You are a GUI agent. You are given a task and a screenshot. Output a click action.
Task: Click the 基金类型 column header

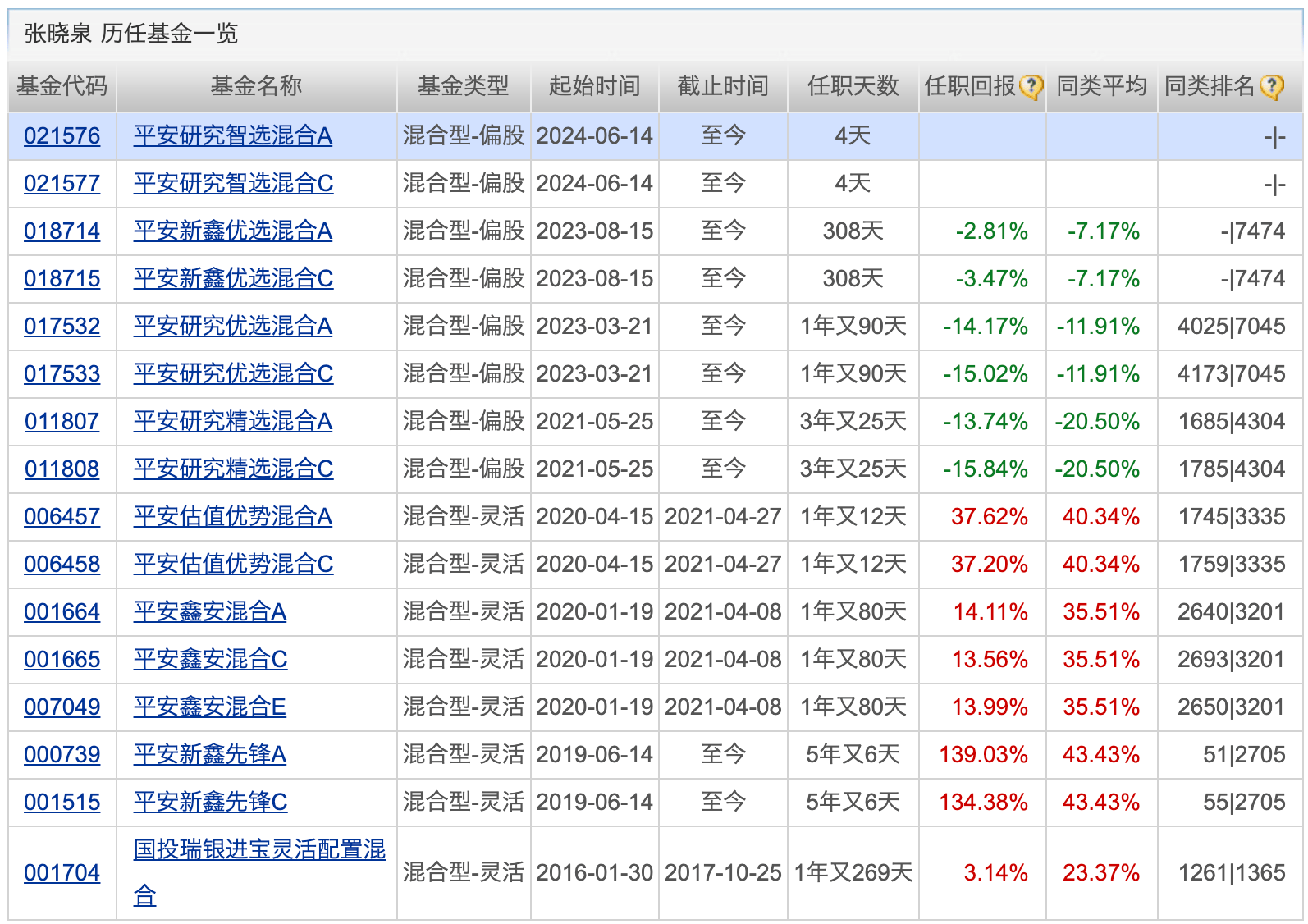coord(464,86)
